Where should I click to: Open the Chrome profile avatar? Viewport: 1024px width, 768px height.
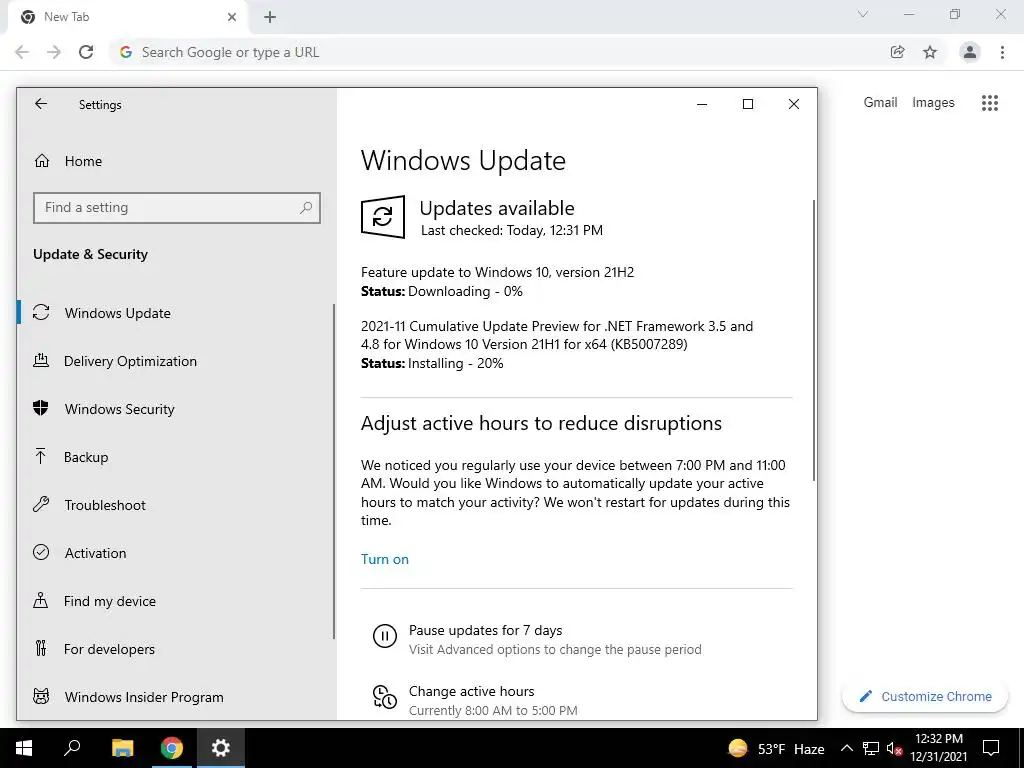[x=970, y=52]
